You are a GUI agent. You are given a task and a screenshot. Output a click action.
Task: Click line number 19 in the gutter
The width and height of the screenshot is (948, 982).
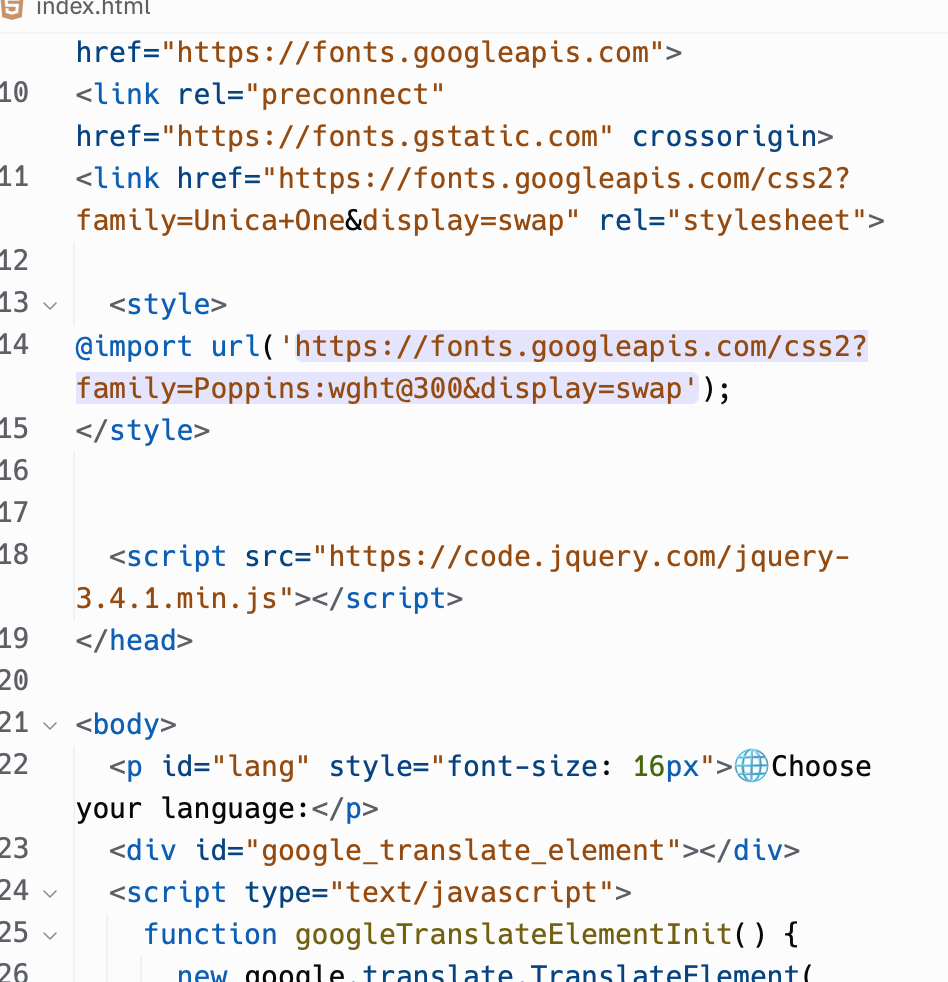click(x=14, y=638)
